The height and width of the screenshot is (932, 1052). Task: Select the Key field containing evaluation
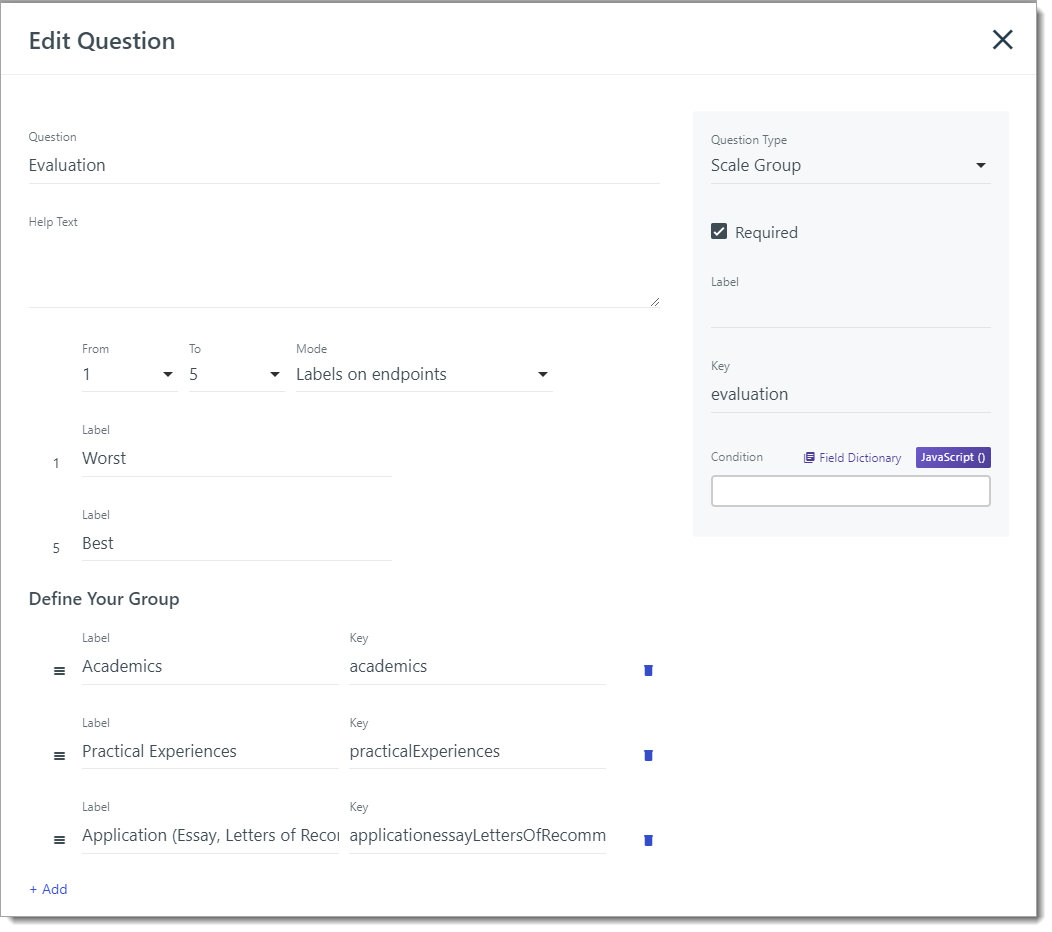[850, 394]
